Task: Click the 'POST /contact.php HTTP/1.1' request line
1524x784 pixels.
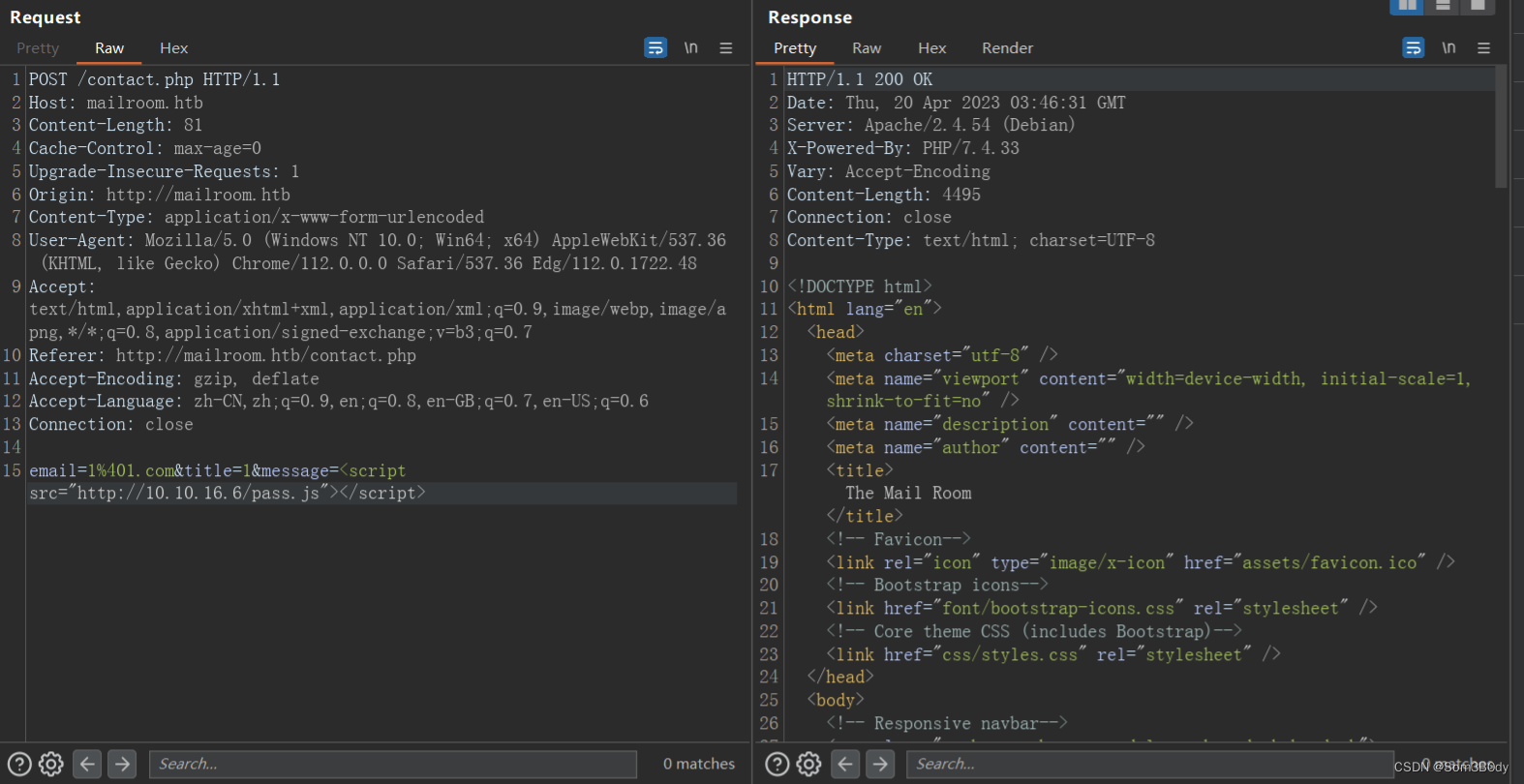Action: pyautogui.click(x=154, y=79)
